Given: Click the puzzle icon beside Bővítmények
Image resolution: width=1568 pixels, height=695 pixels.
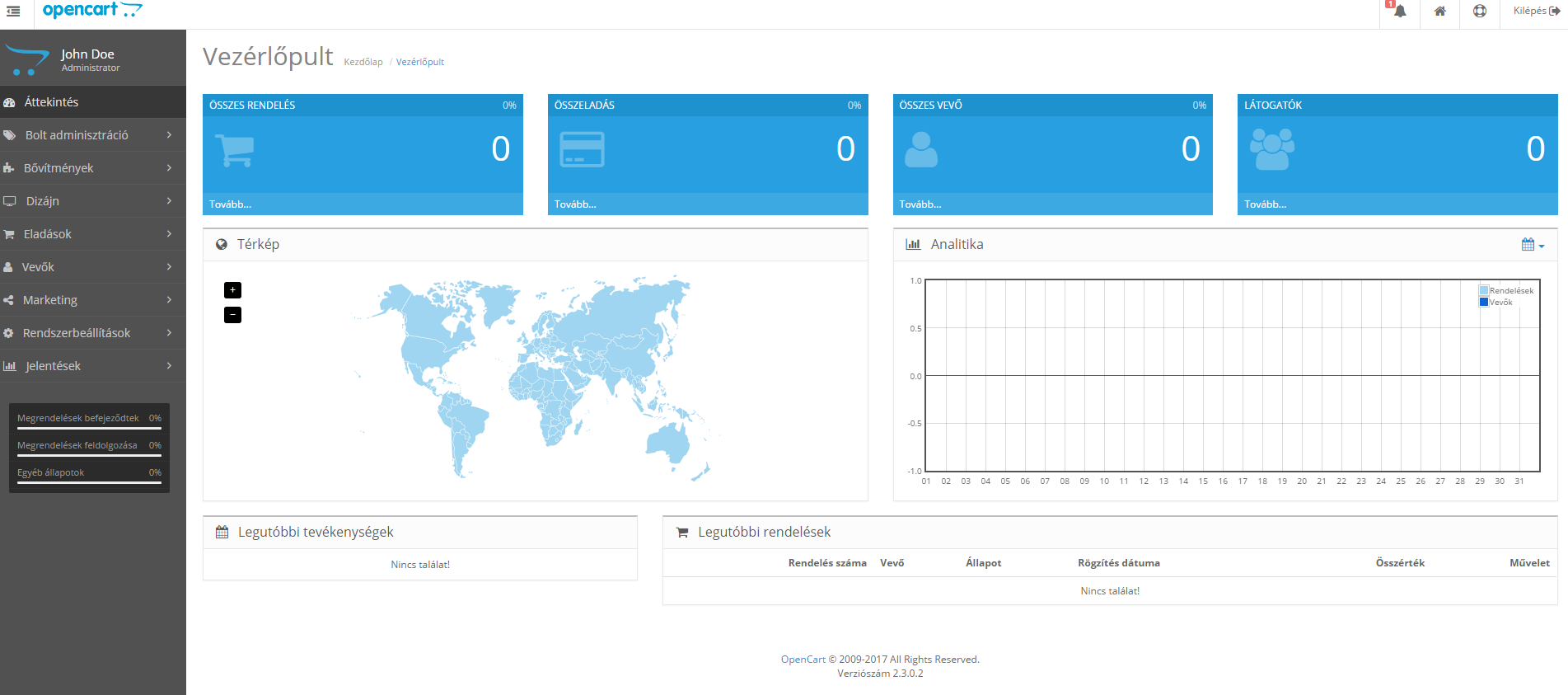Looking at the screenshot, I should pyautogui.click(x=8, y=168).
